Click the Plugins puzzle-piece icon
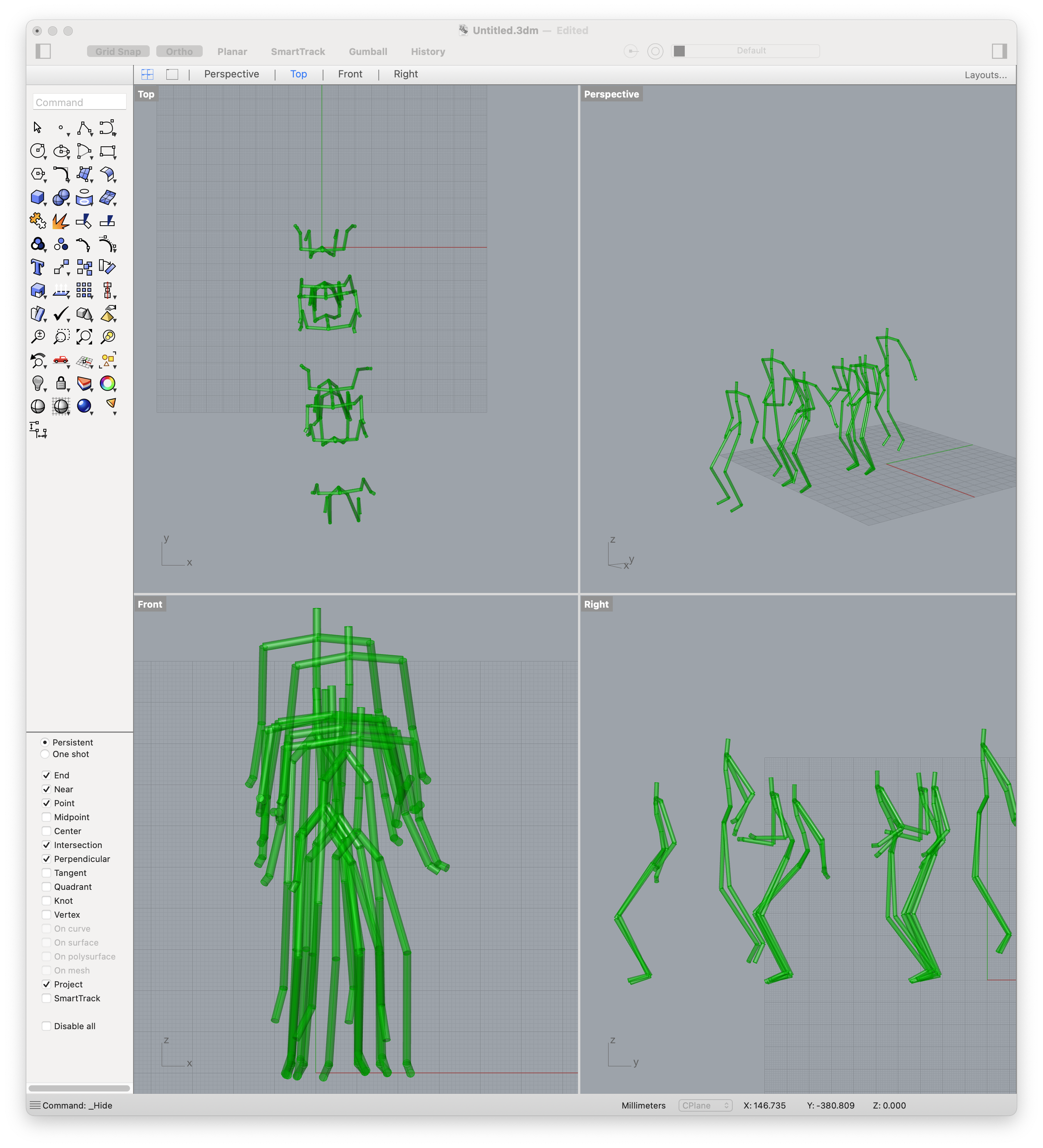 coord(37,220)
